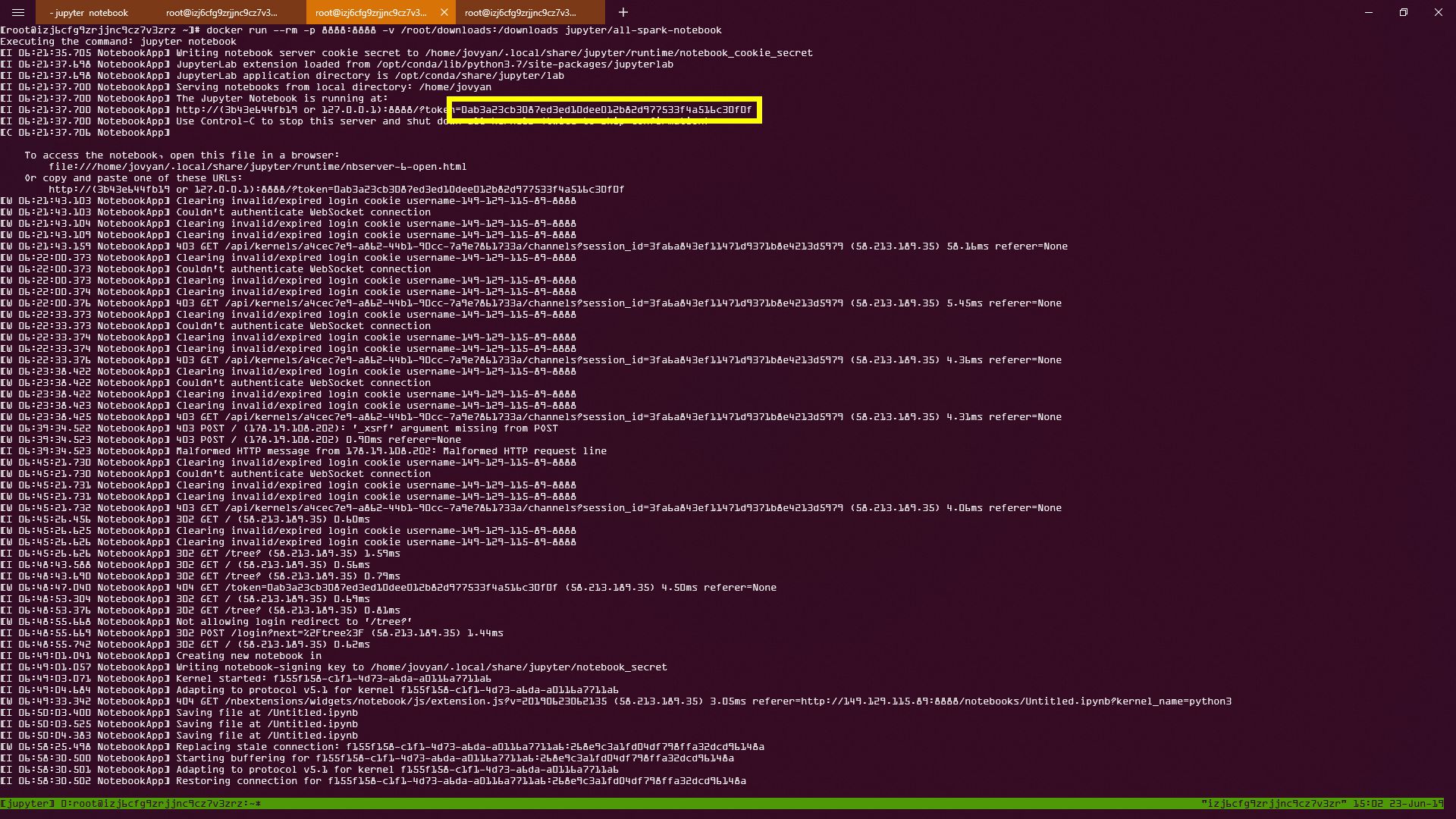Select the last root tab after the active one
Screen dimensions: 1456x819
[520, 12]
